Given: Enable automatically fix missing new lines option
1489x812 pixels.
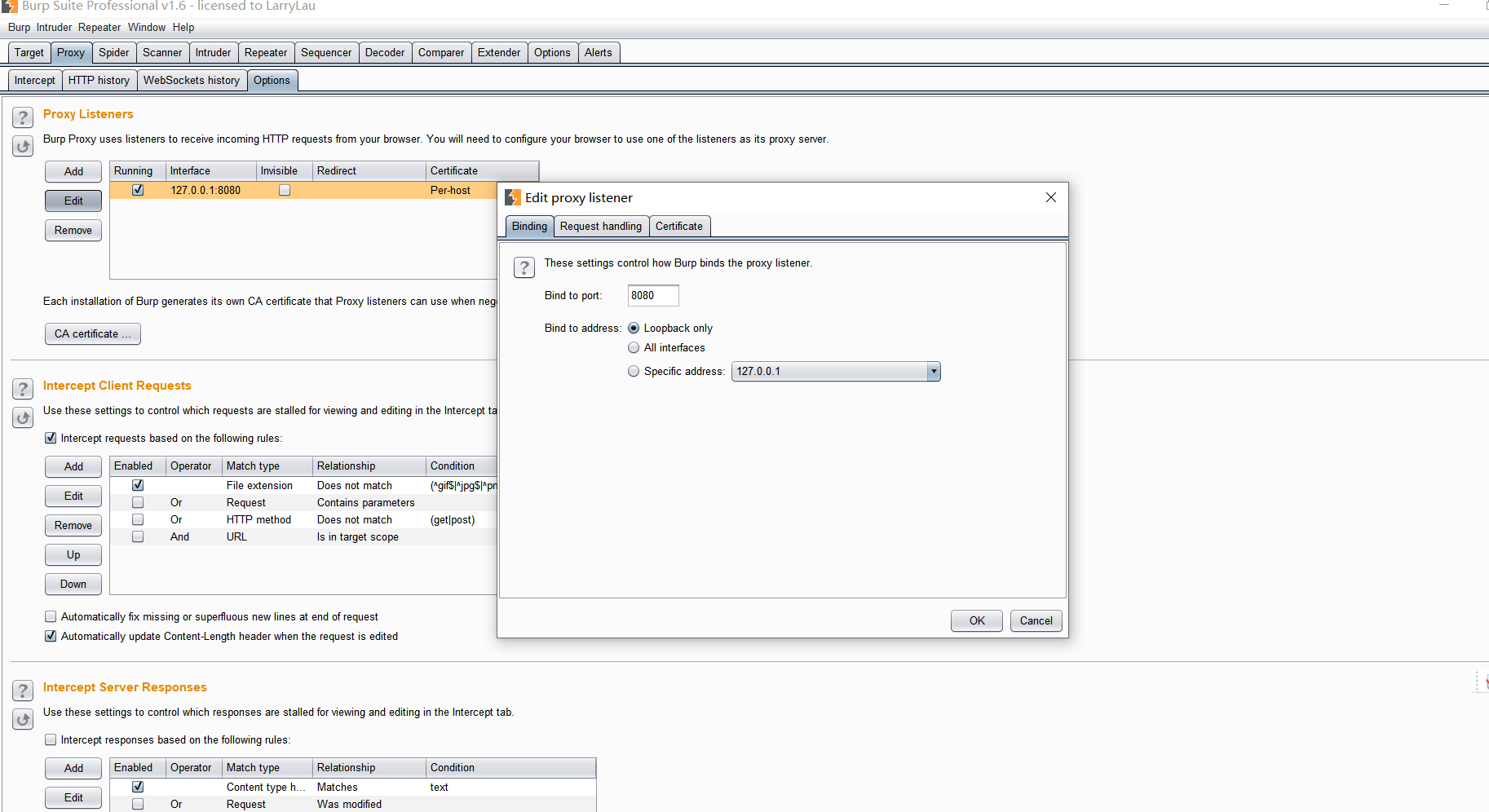Looking at the screenshot, I should [51, 616].
